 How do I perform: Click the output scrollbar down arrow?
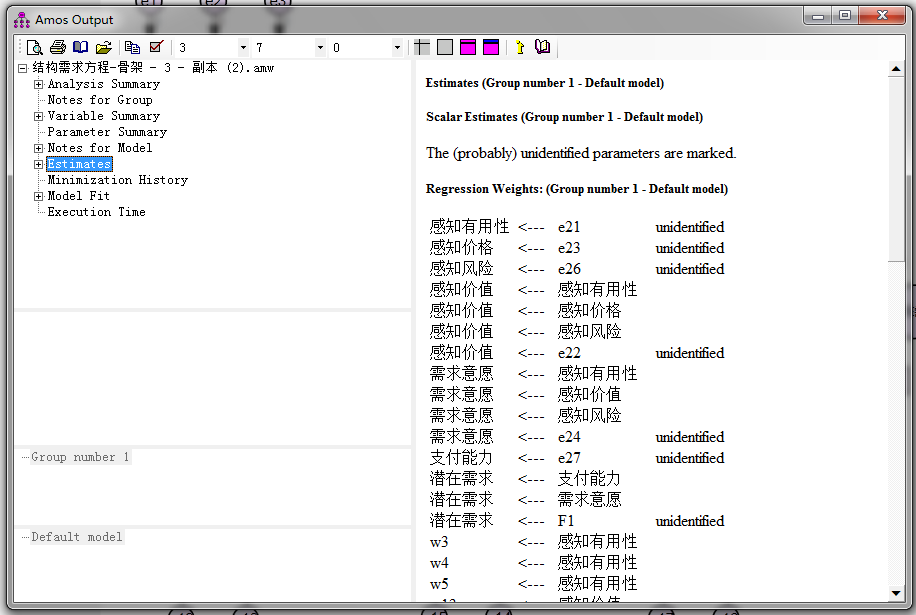[896, 593]
